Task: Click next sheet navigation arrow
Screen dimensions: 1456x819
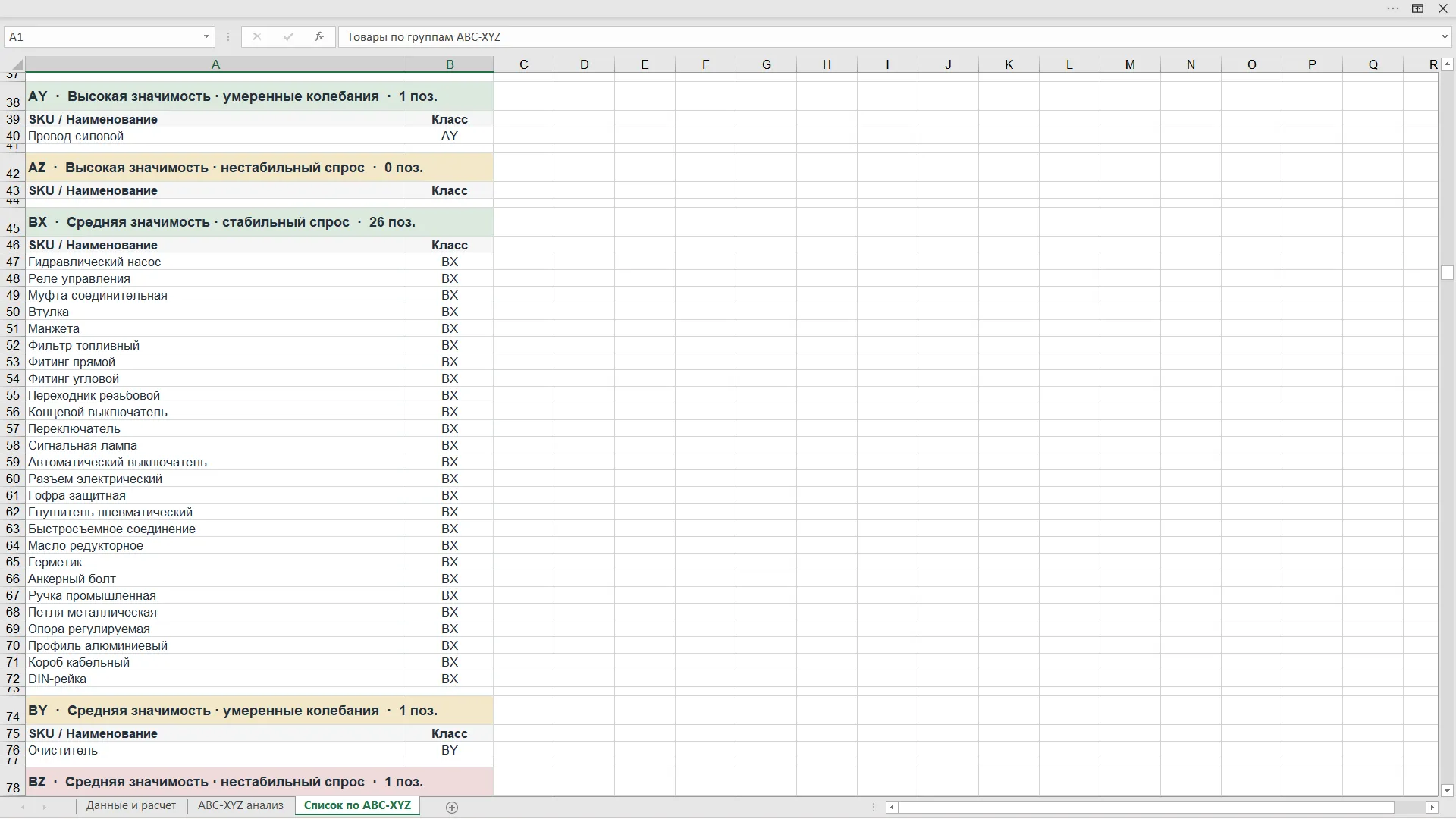Action: (44, 807)
